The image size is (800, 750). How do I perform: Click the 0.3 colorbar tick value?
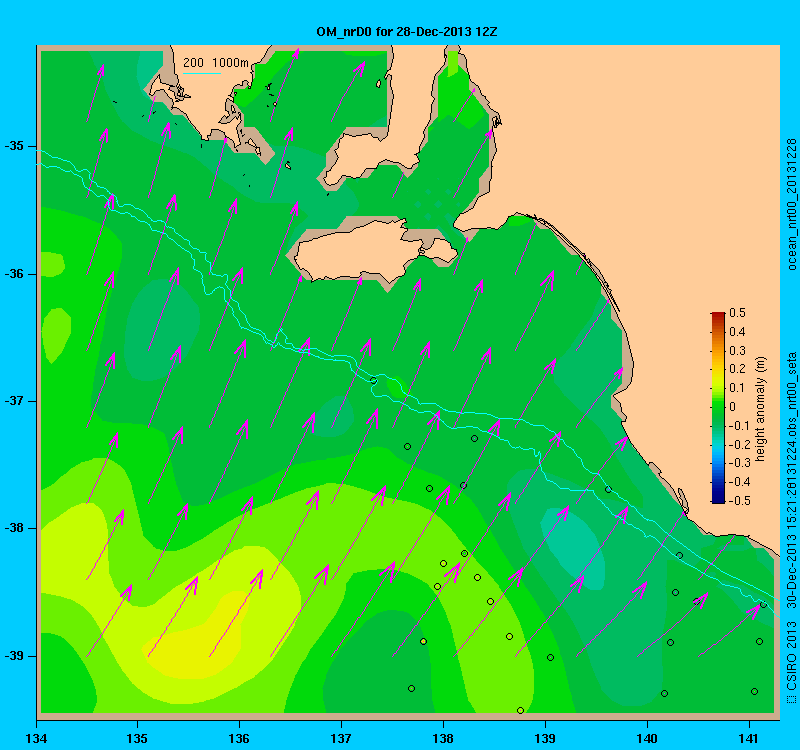pos(737,351)
